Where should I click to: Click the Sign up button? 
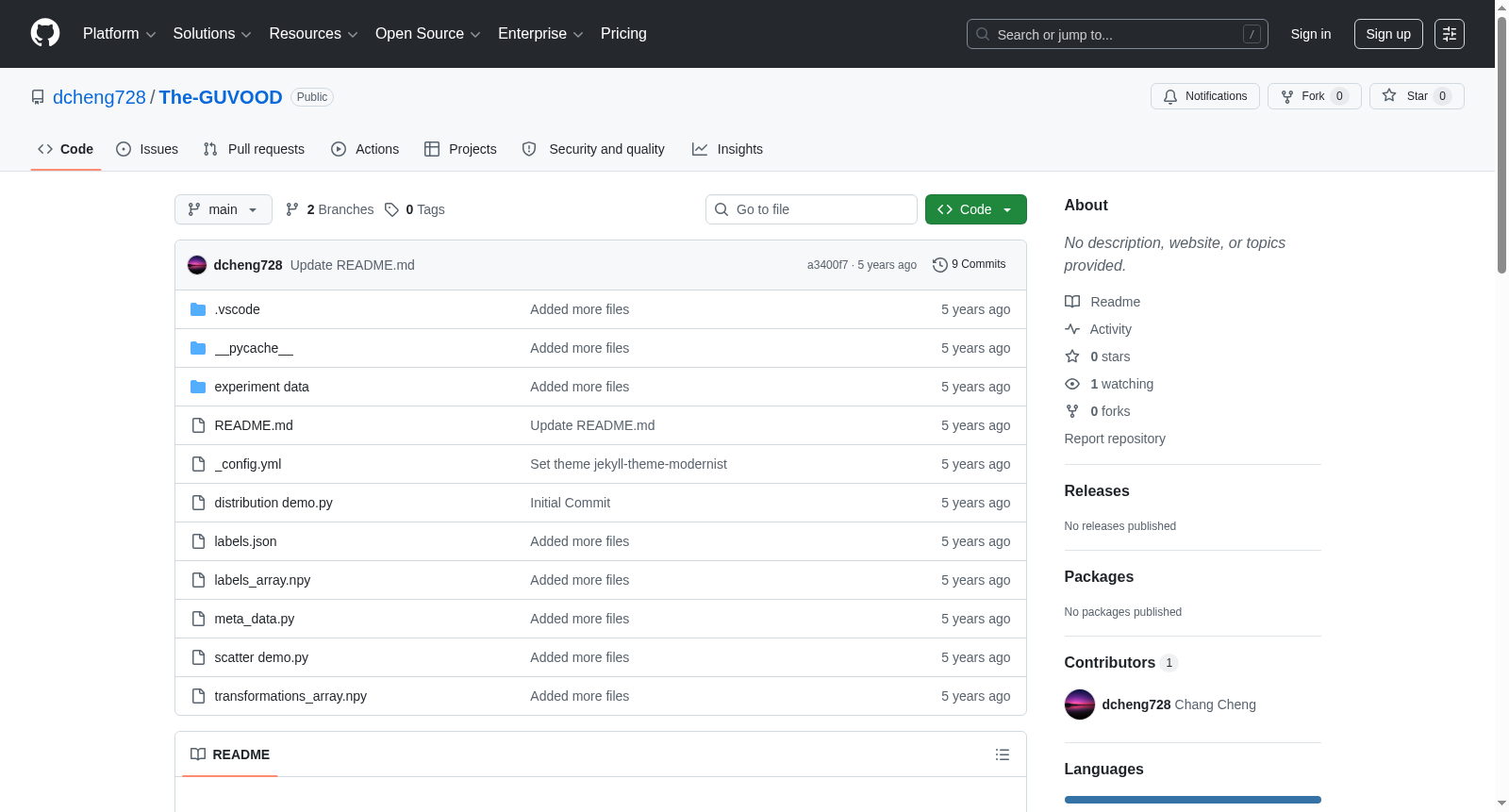[1388, 34]
